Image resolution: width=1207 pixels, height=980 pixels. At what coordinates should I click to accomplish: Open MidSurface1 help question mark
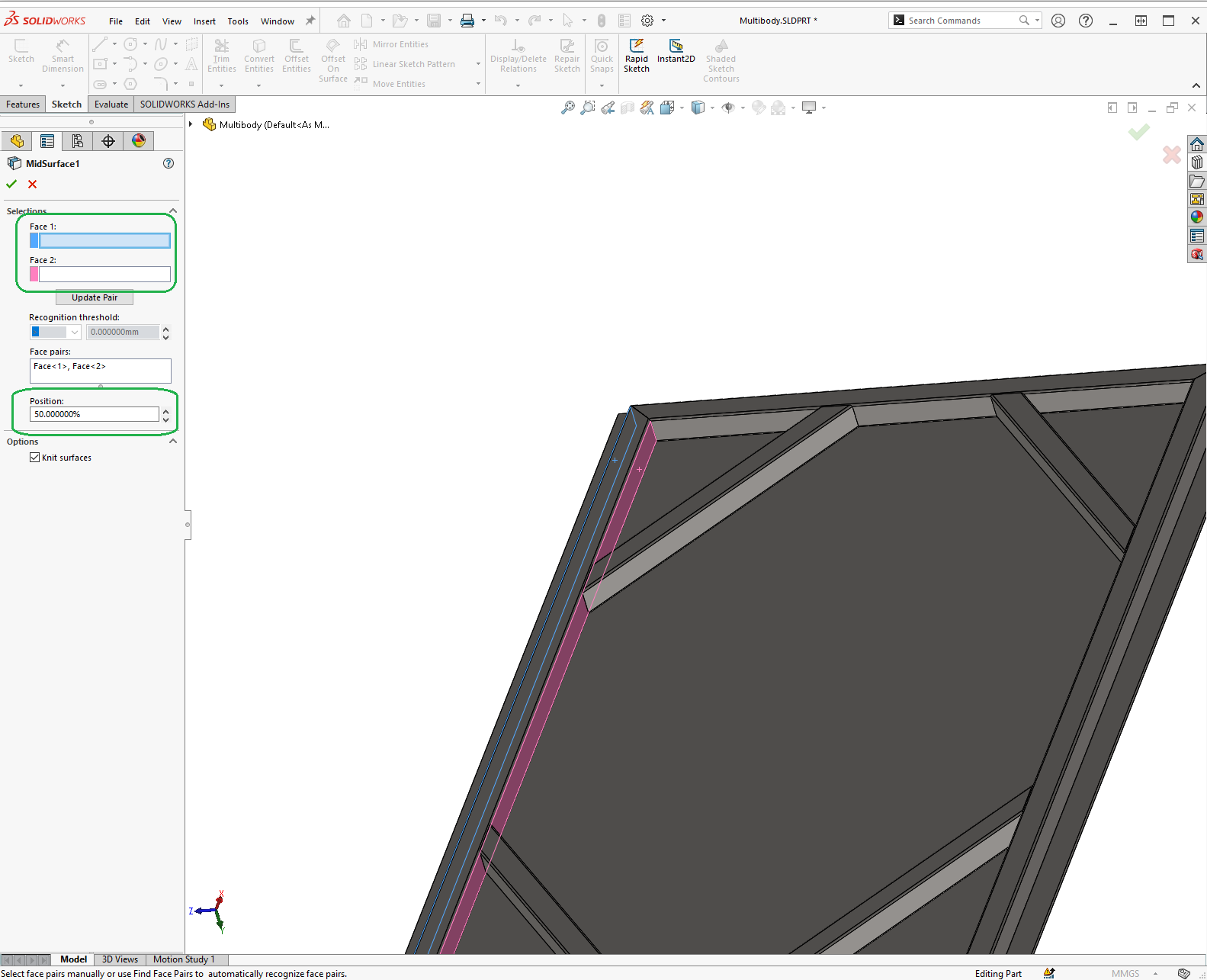point(169,163)
